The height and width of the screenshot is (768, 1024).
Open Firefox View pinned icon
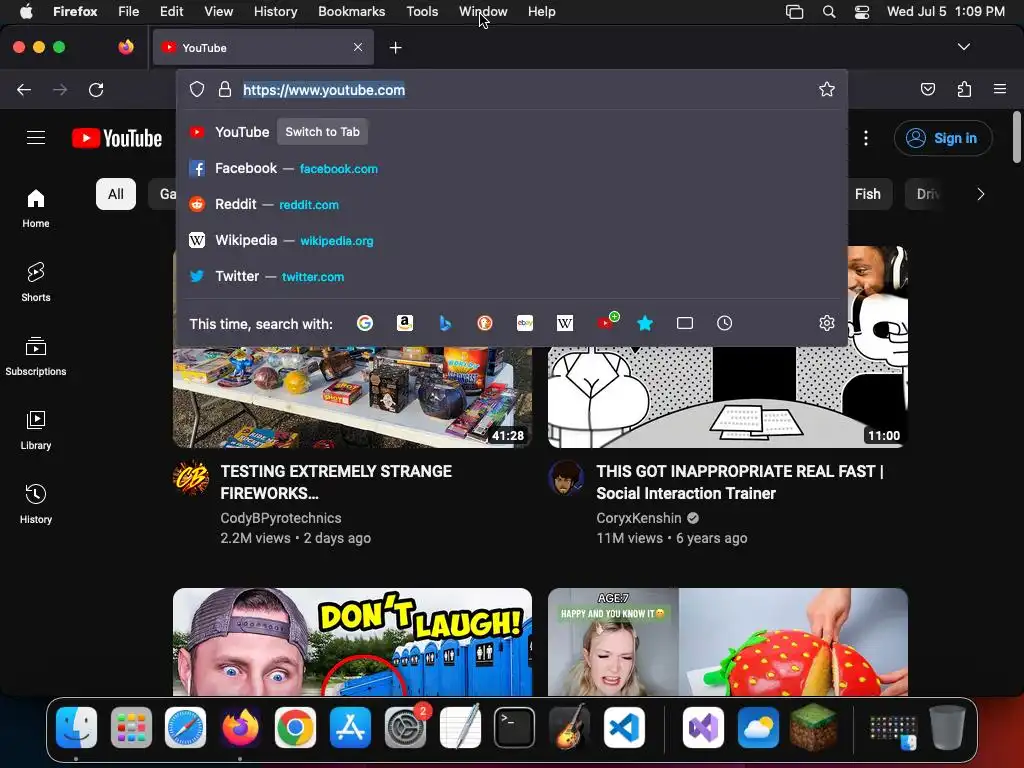[126, 47]
